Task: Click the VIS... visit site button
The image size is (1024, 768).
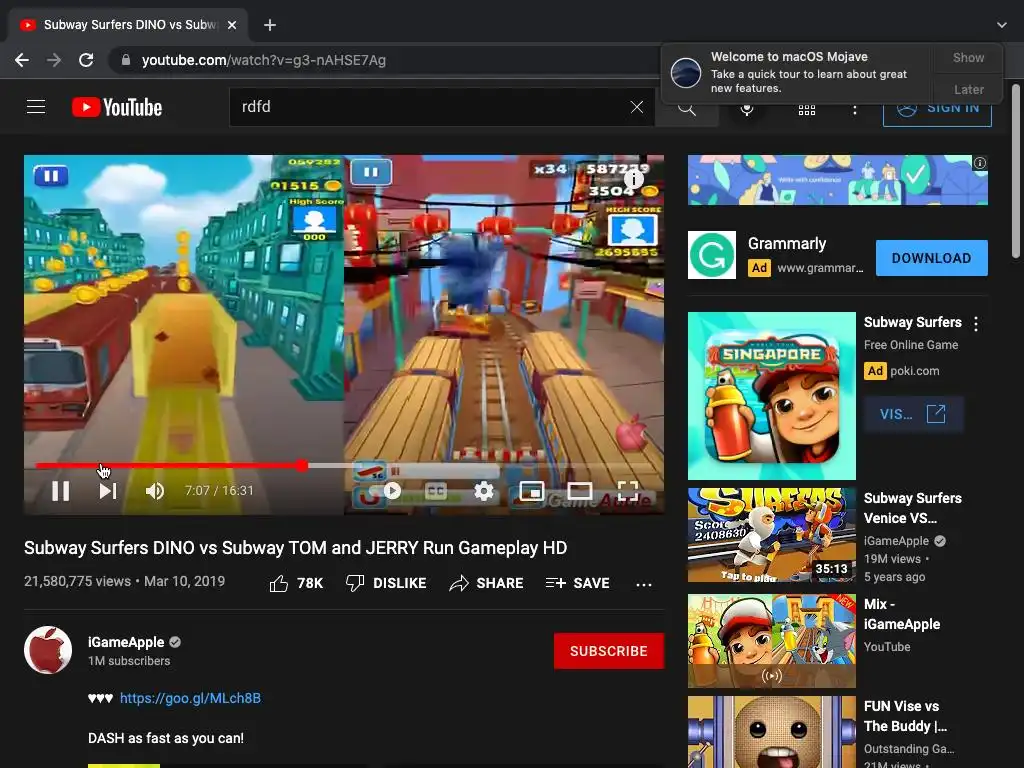Action: coord(913,414)
